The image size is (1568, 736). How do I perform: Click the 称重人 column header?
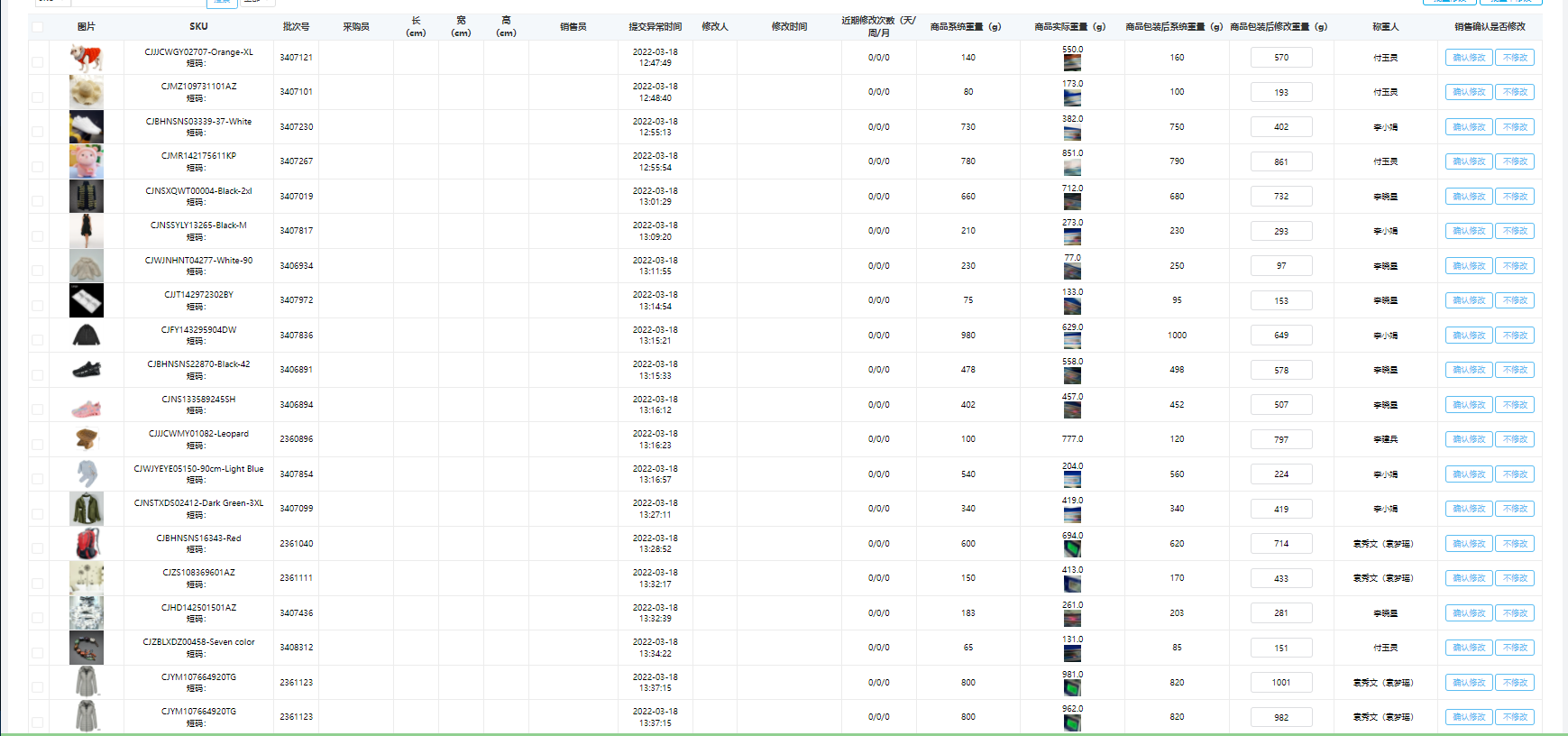(x=1386, y=27)
